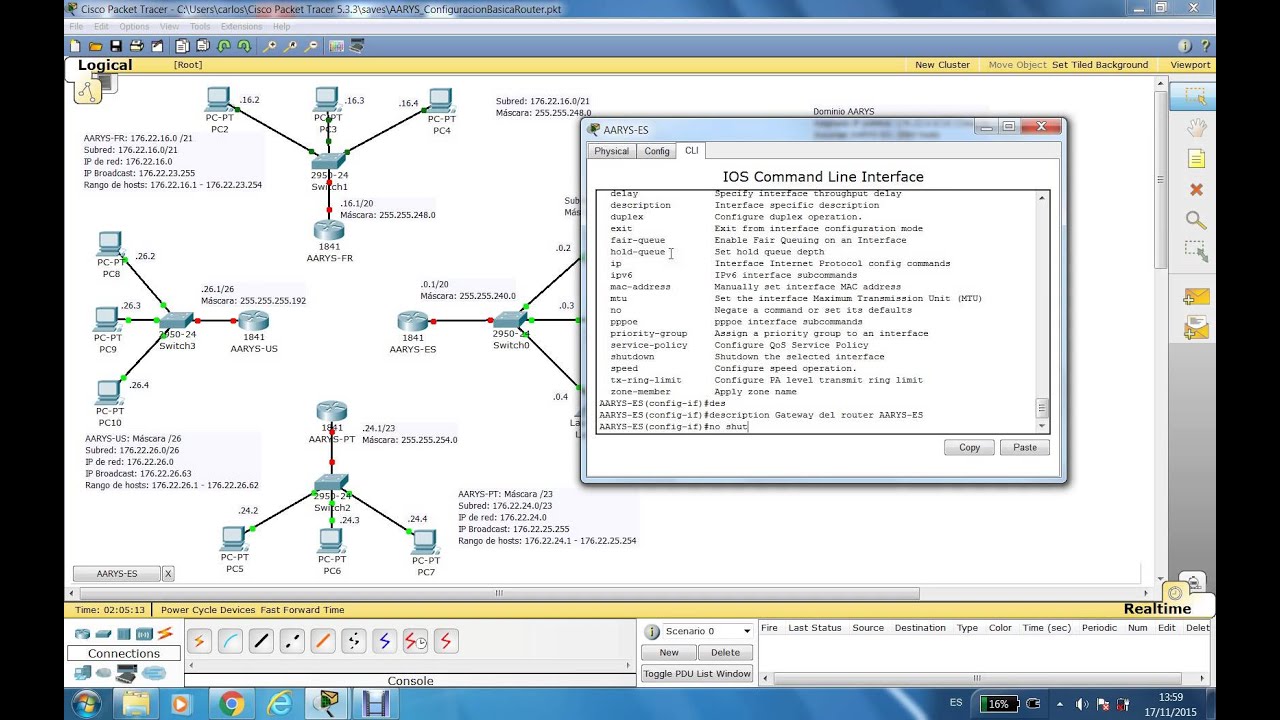Click Set Tiled Background
Viewport: 1280px width, 720px height.
coord(1100,65)
